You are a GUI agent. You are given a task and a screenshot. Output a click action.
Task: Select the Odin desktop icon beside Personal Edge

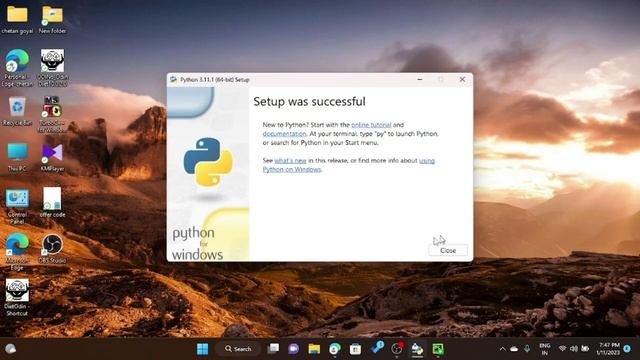point(52,68)
